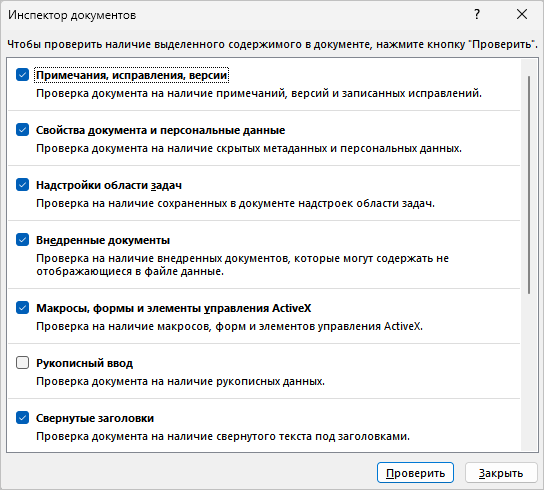This screenshot has height=490, width=544.
Task: Close the Инспектор документов dialog with X
Action: coord(522,15)
